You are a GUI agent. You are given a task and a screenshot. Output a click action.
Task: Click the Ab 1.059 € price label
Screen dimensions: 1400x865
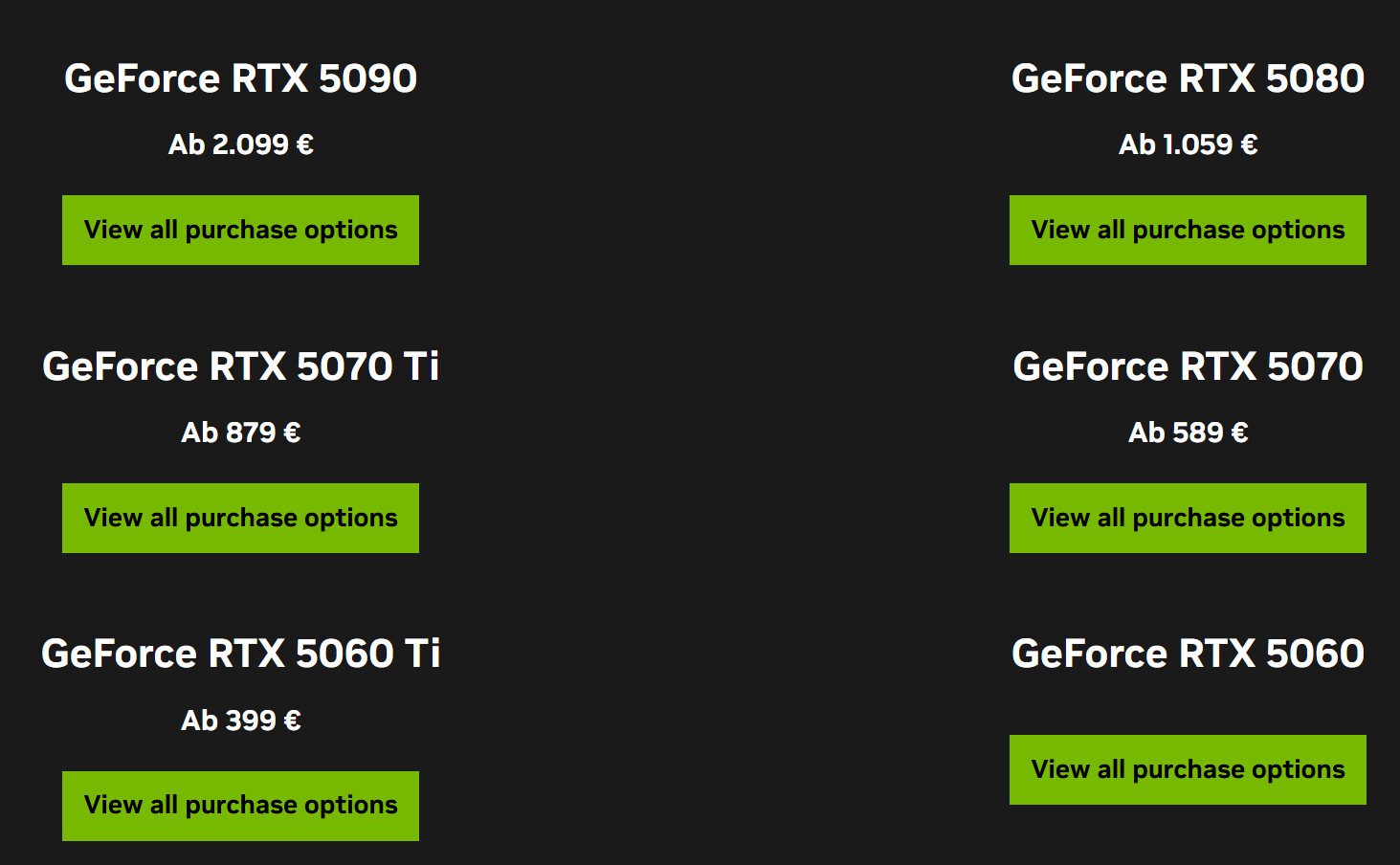point(1187,144)
